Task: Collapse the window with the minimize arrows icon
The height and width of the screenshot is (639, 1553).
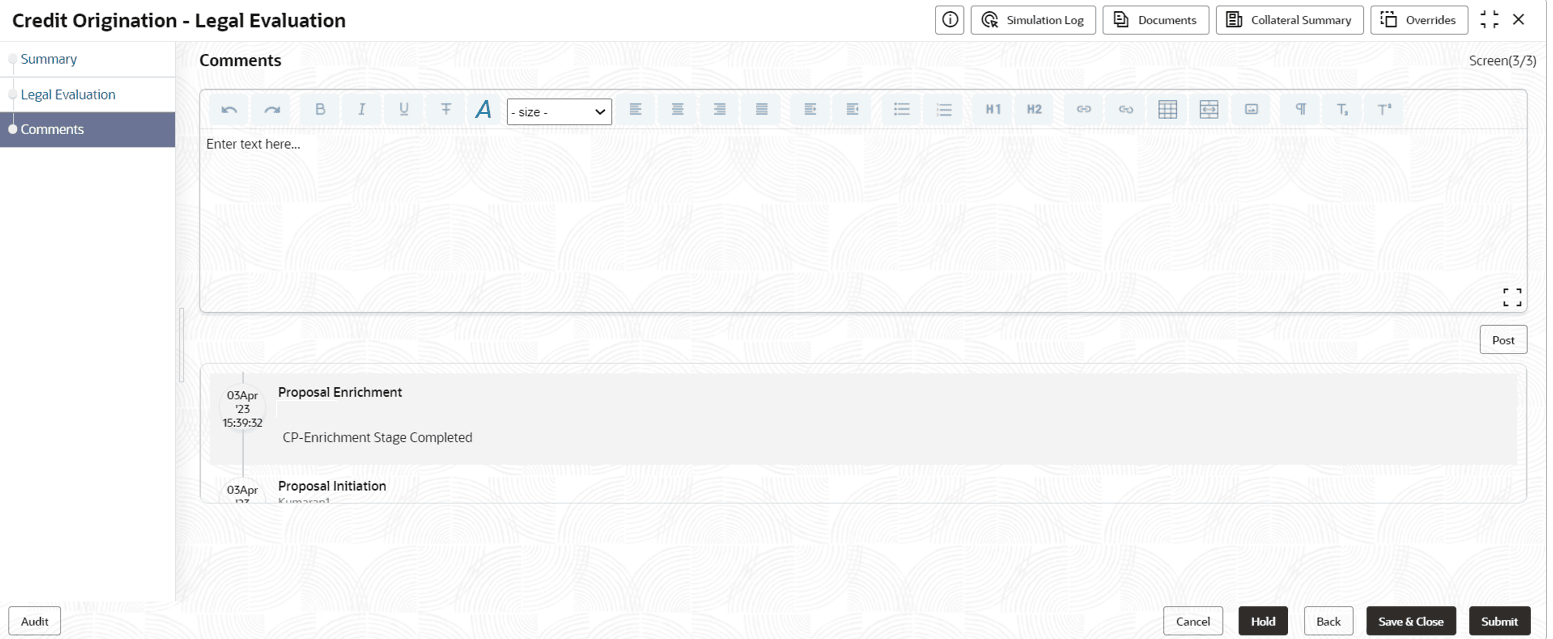Action: tap(1490, 20)
